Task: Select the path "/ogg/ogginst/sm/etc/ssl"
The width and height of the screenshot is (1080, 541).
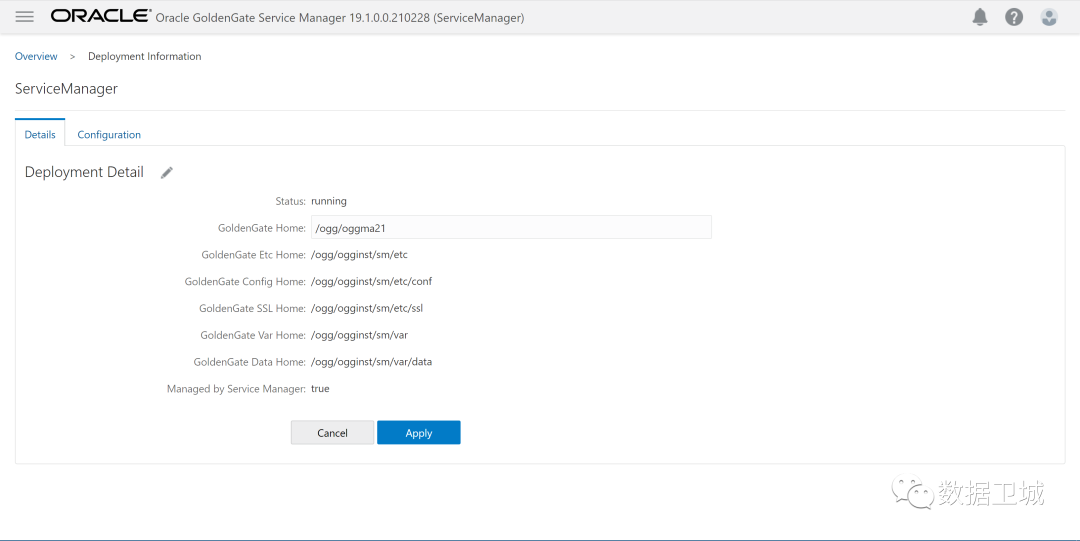Action: point(367,308)
